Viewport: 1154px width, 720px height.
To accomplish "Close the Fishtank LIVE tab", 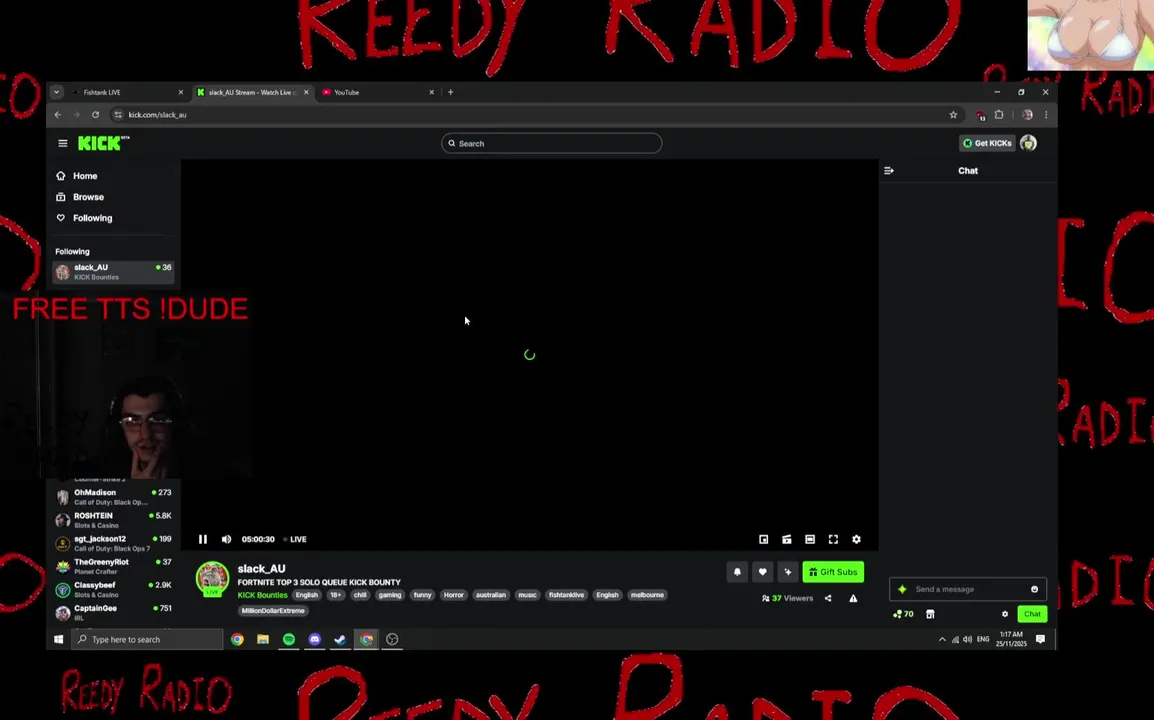I will tap(180, 92).
